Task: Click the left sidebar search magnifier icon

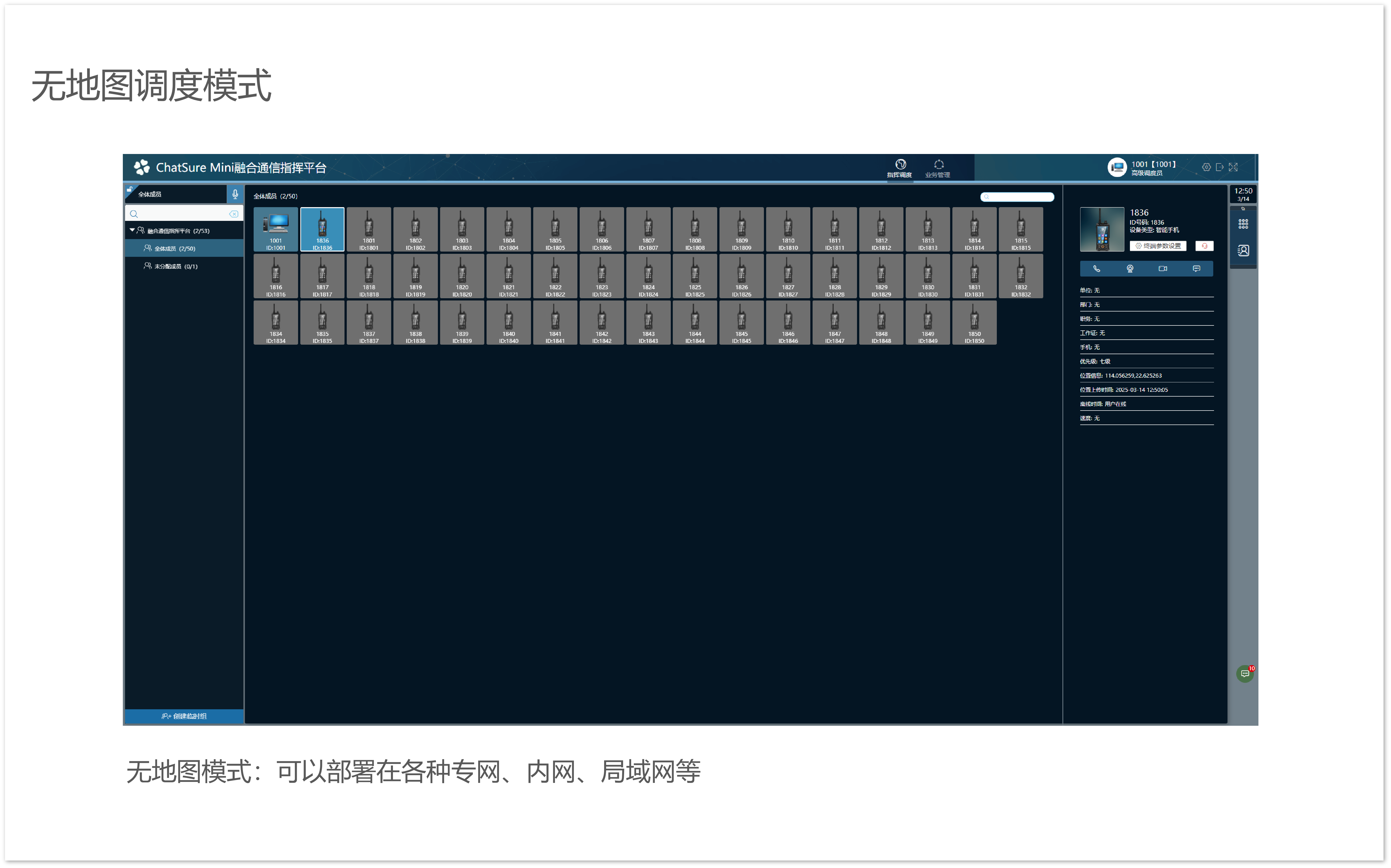Action: 134,214
